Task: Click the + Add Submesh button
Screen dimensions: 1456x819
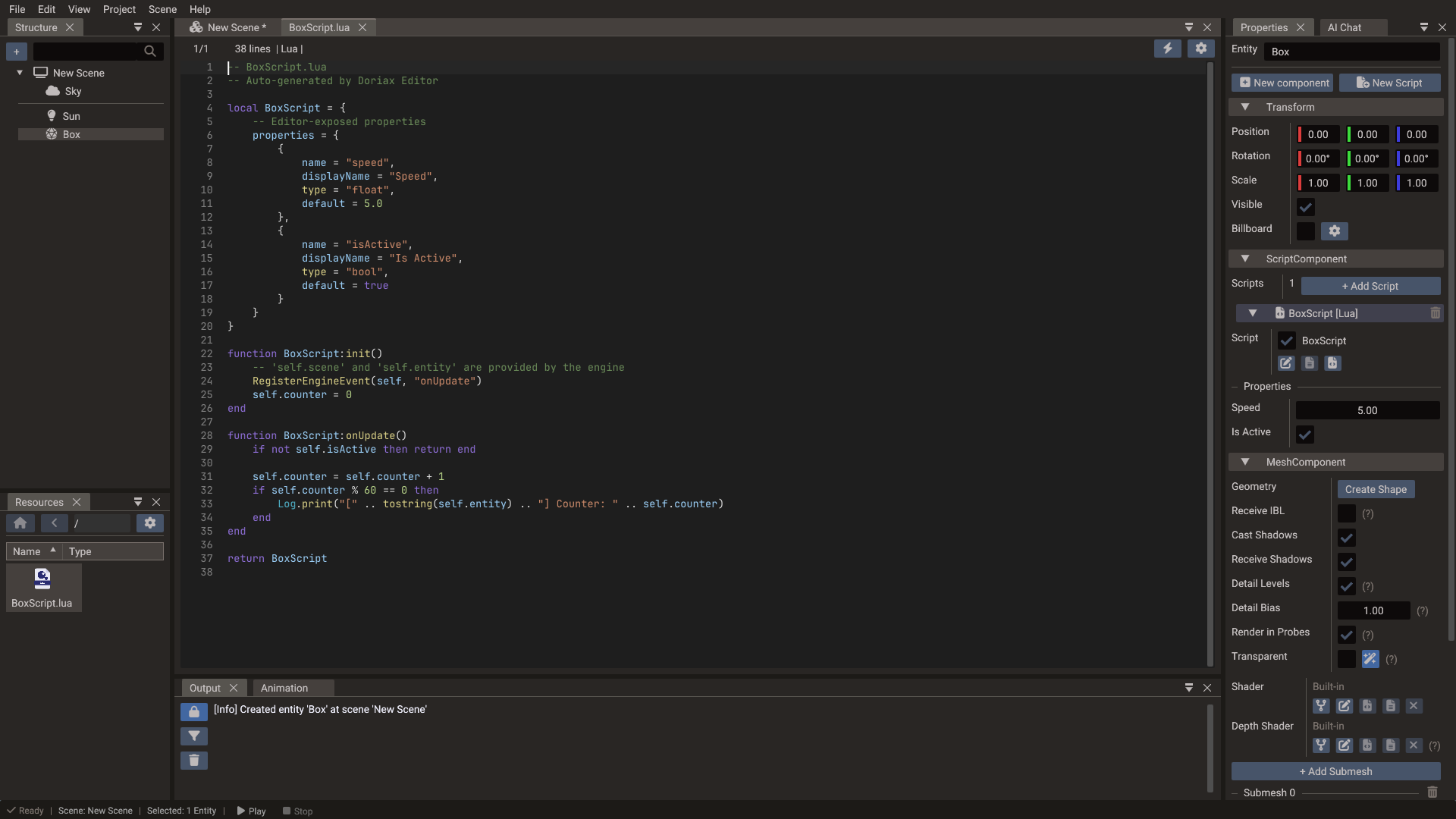Action: coord(1335,771)
